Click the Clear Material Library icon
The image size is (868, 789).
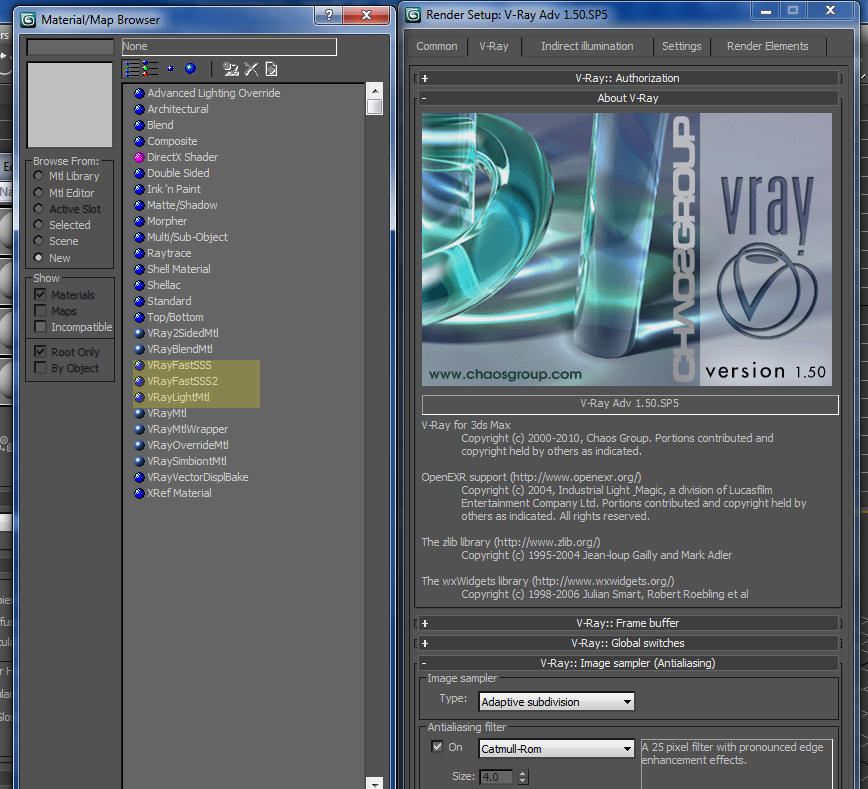coord(271,69)
